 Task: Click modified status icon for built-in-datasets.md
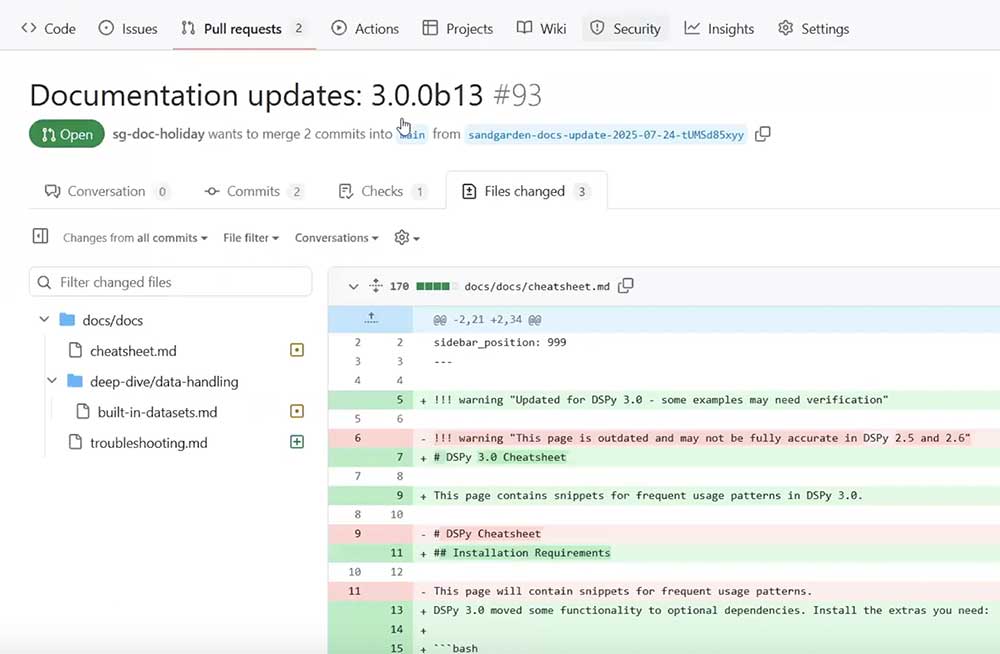[x=297, y=411]
